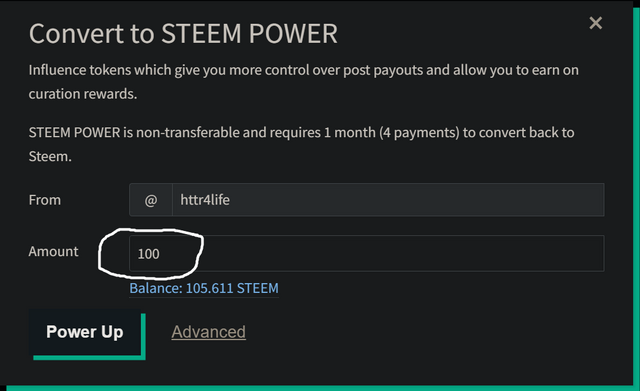Open the Advanced options link
Image resolution: width=640 pixels, height=391 pixels.
(x=209, y=332)
